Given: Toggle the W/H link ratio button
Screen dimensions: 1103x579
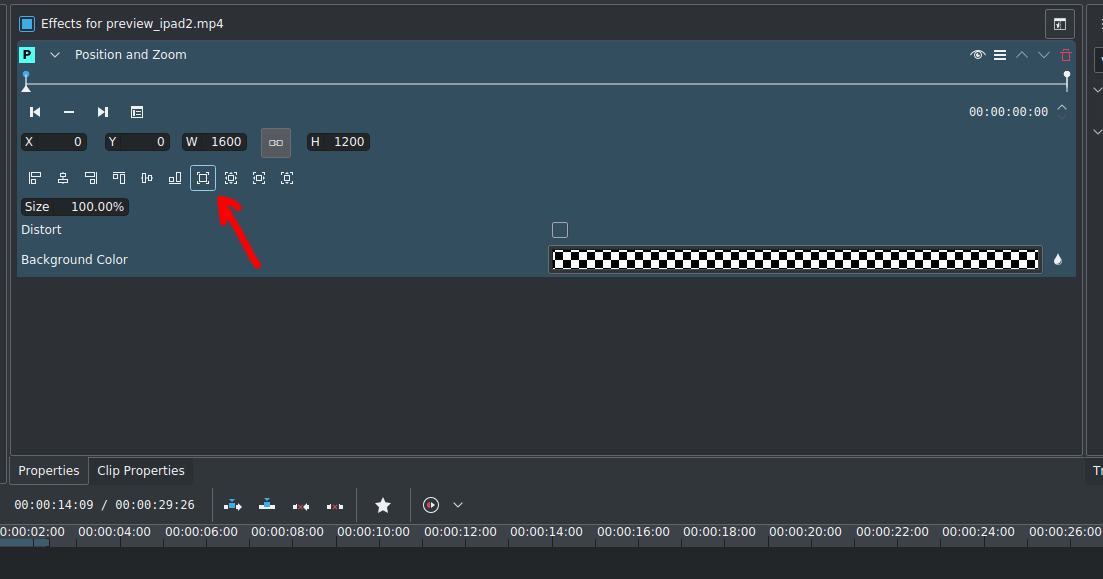Looking at the screenshot, I should (x=276, y=142).
